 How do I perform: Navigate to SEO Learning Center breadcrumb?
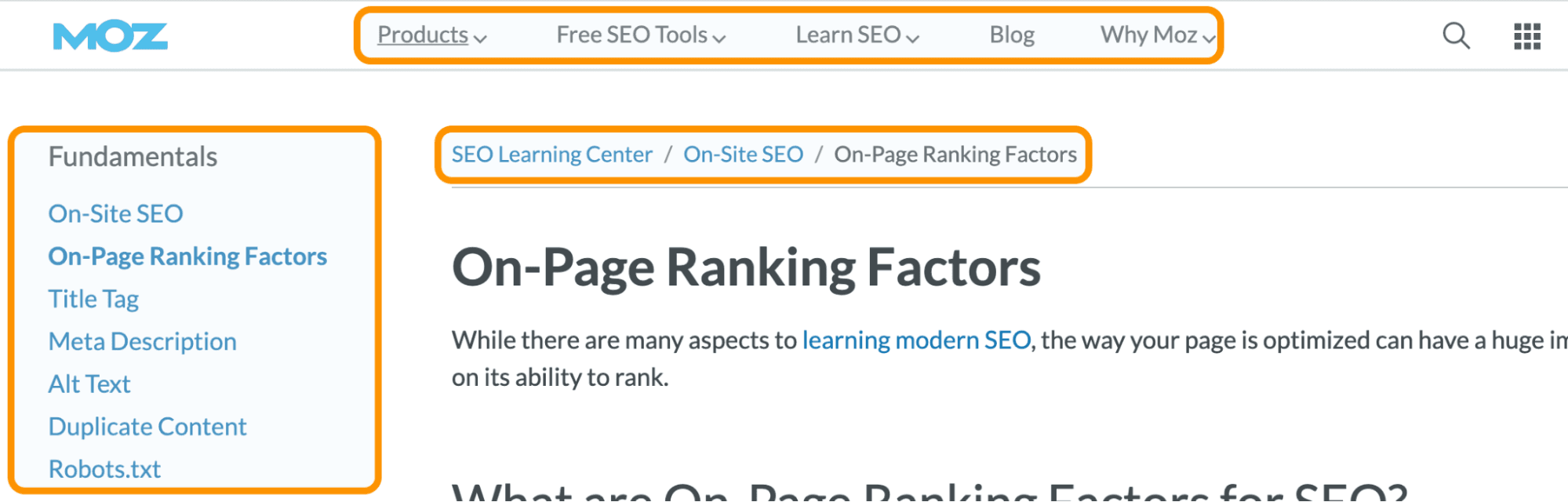click(x=551, y=154)
